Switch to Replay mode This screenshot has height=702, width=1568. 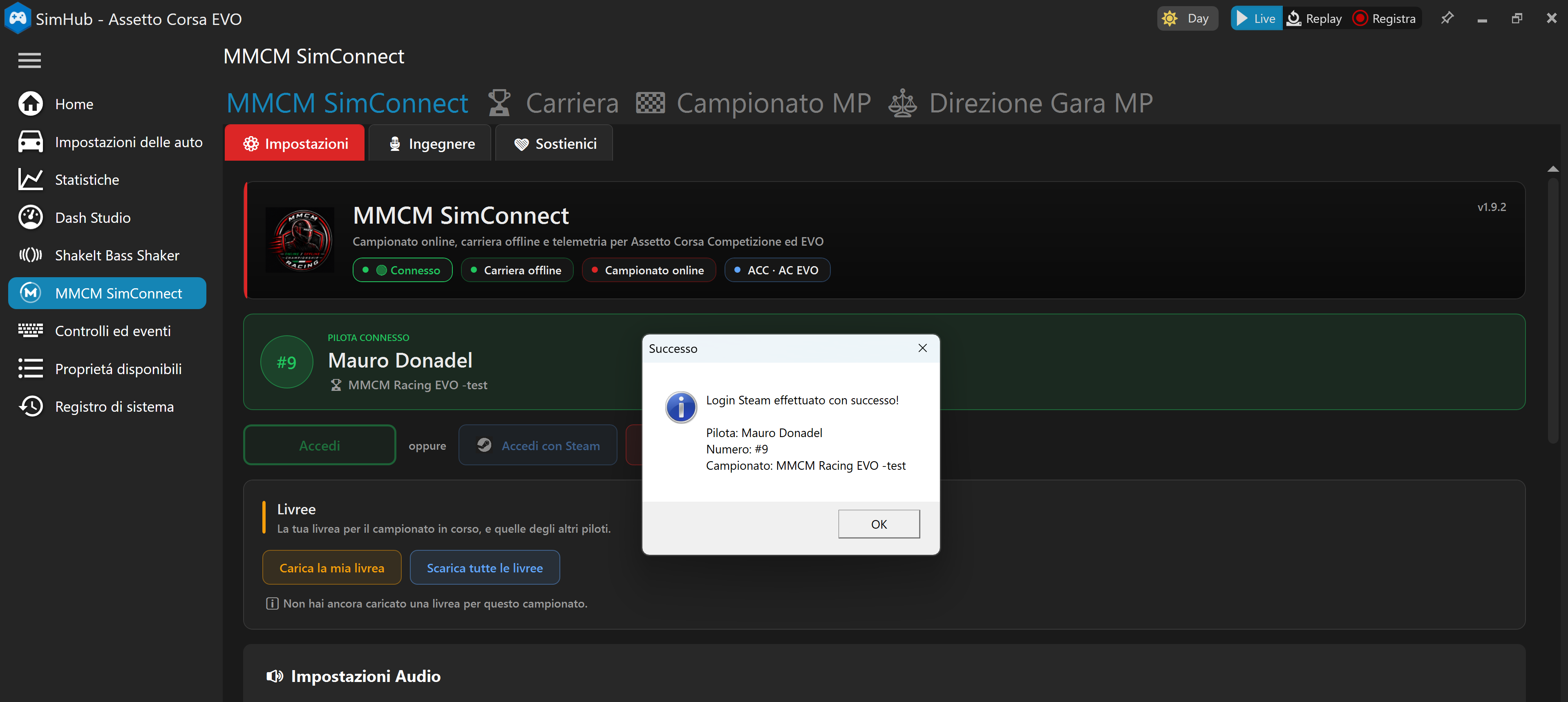[1313, 18]
